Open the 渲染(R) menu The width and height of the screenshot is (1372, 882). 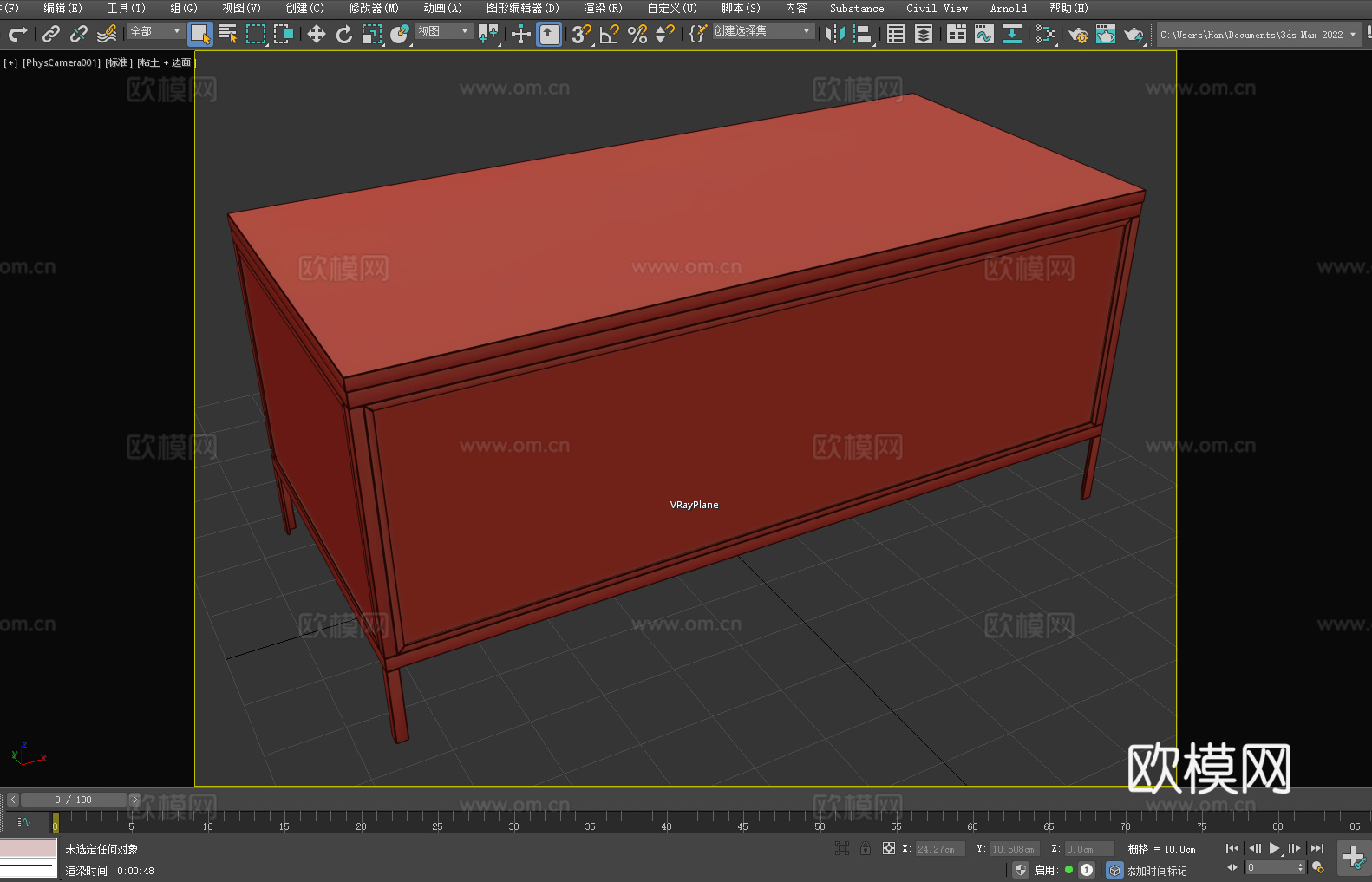click(x=603, y=8)
